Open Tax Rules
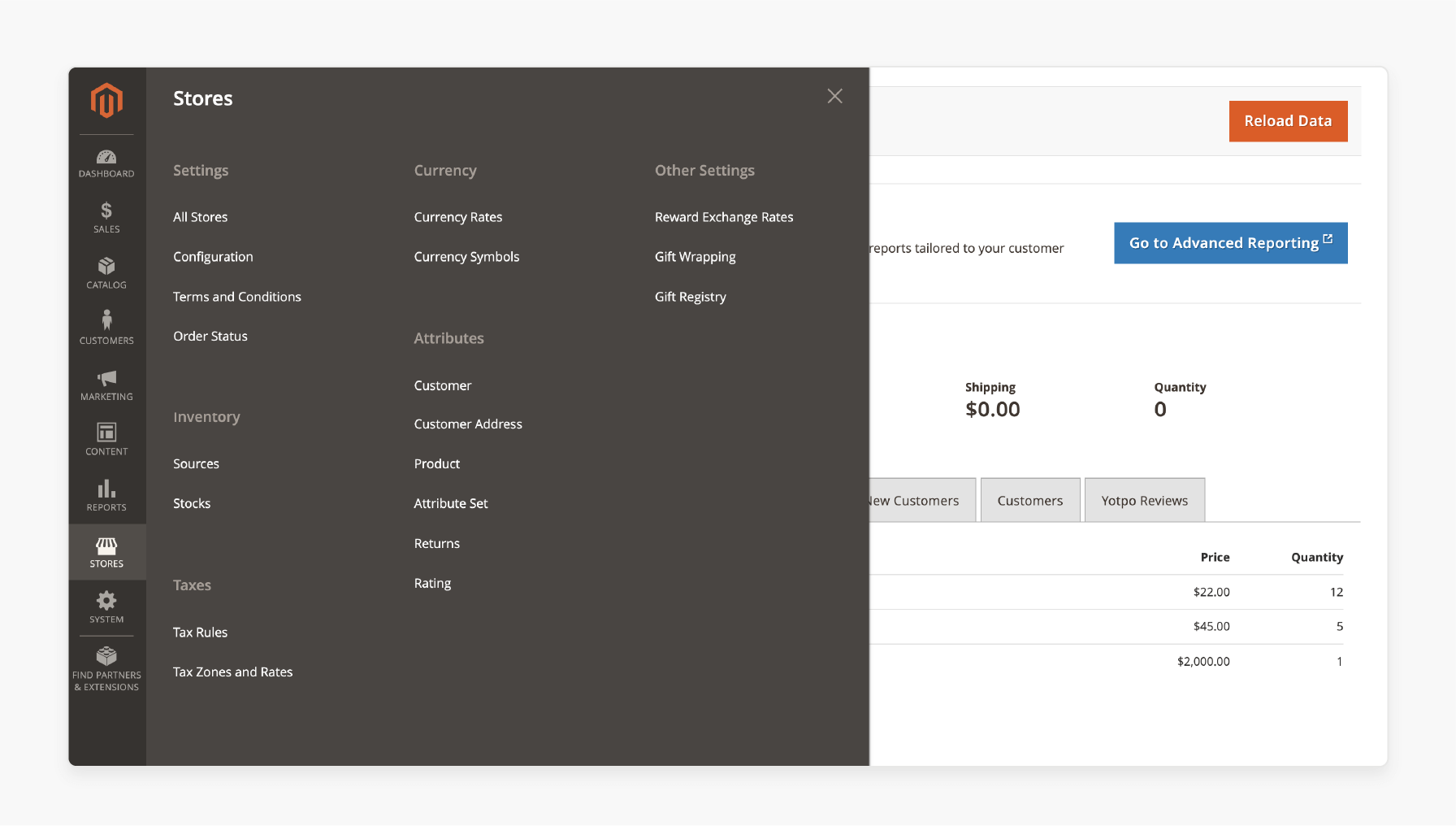Image resolution: width=1456 pixels, height=826 pixels. (200, 633)
